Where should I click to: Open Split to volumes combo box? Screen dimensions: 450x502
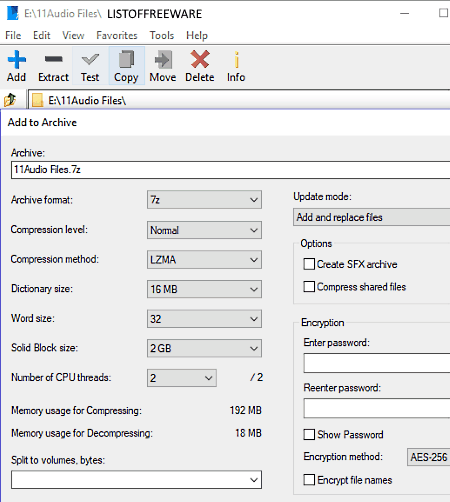click(136, 480)
